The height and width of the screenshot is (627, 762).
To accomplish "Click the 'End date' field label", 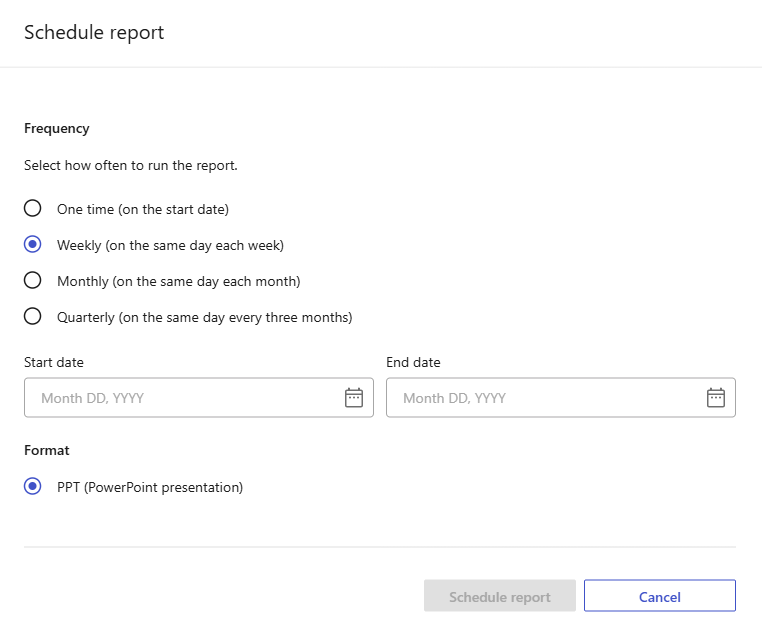I will coord(414,363).
